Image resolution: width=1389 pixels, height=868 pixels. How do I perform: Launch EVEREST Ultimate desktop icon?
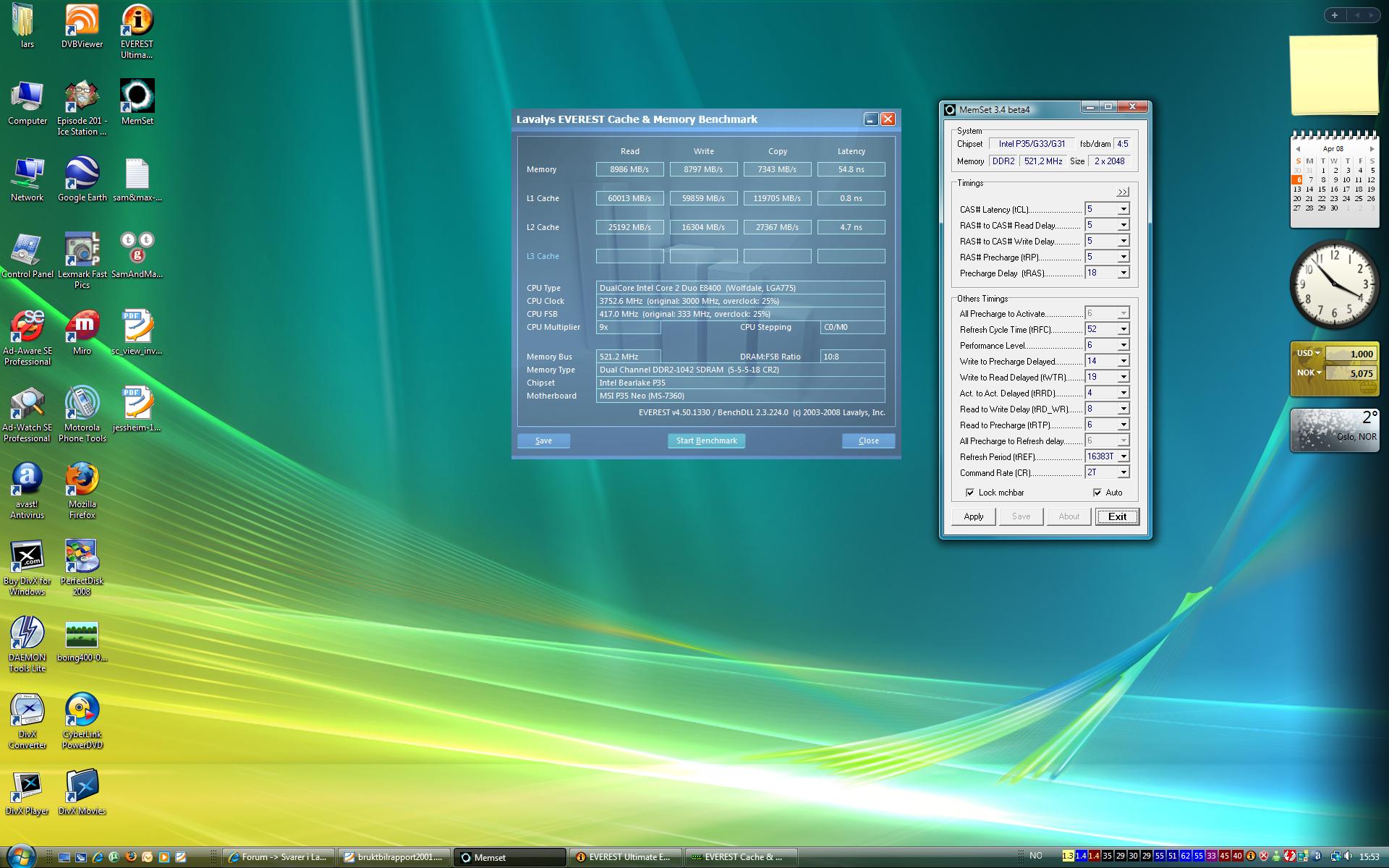[137, 30]
